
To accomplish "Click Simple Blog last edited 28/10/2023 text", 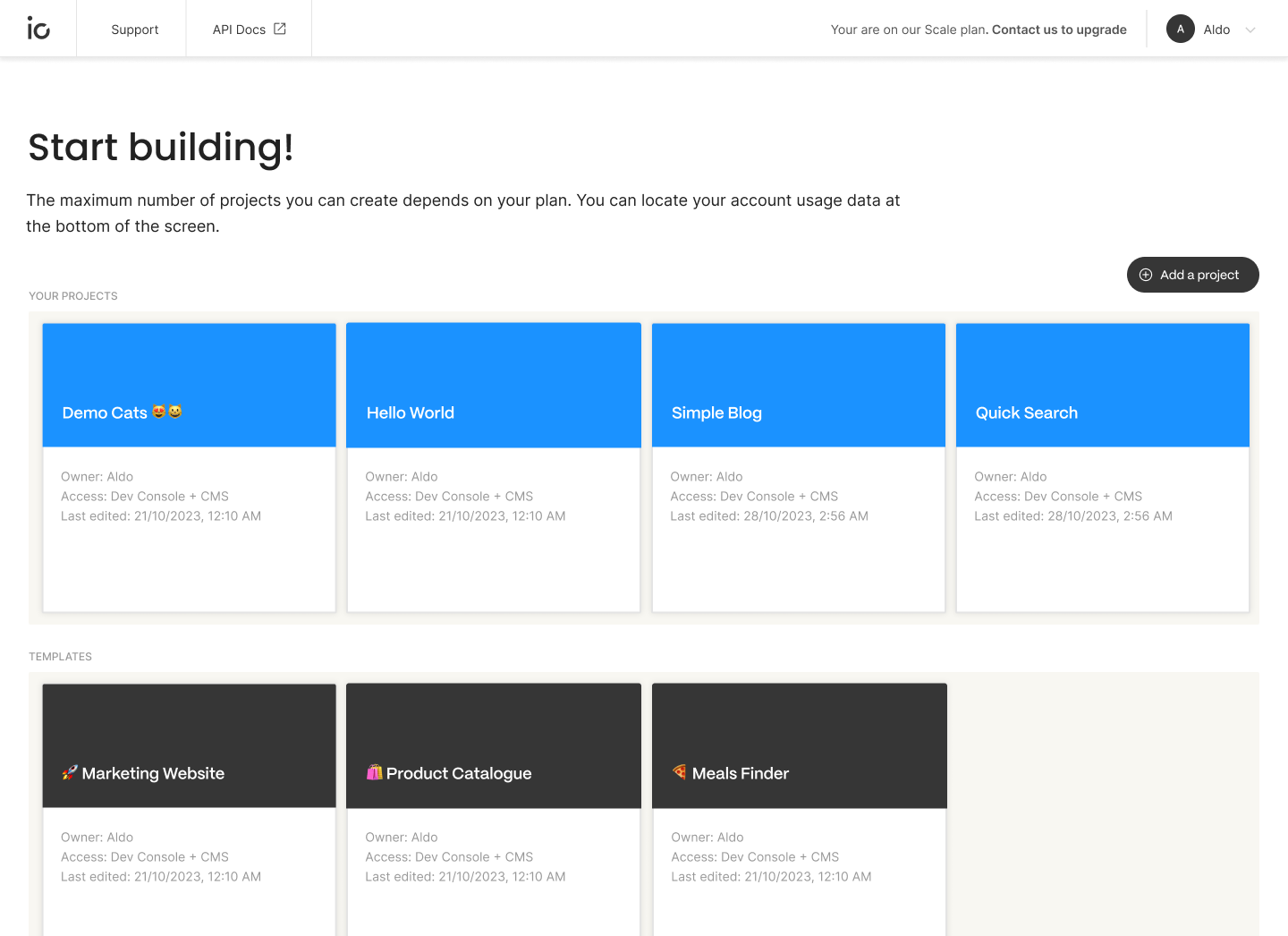I will click(769, 516).
